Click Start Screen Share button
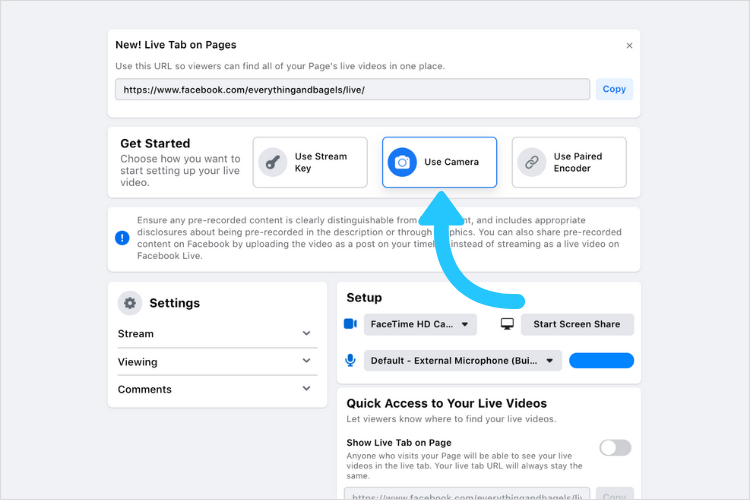The height and width of the screenshot is (500, 750). [577, 324]
